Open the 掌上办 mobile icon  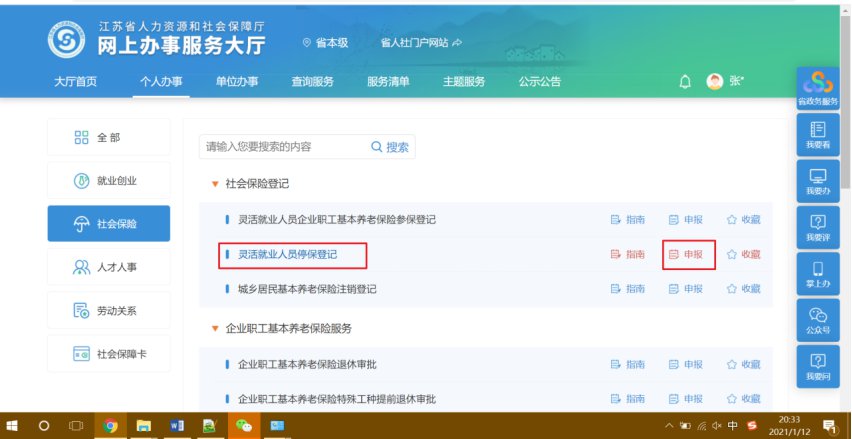coord(817,273)
